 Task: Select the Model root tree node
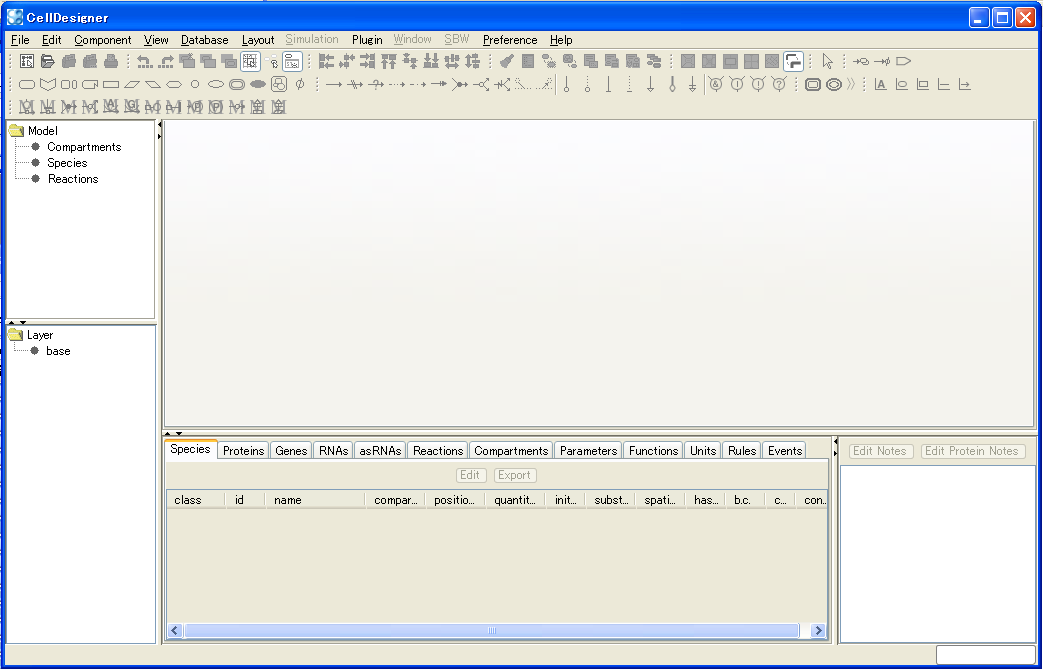pyautogui.click(x=43, y=131)
